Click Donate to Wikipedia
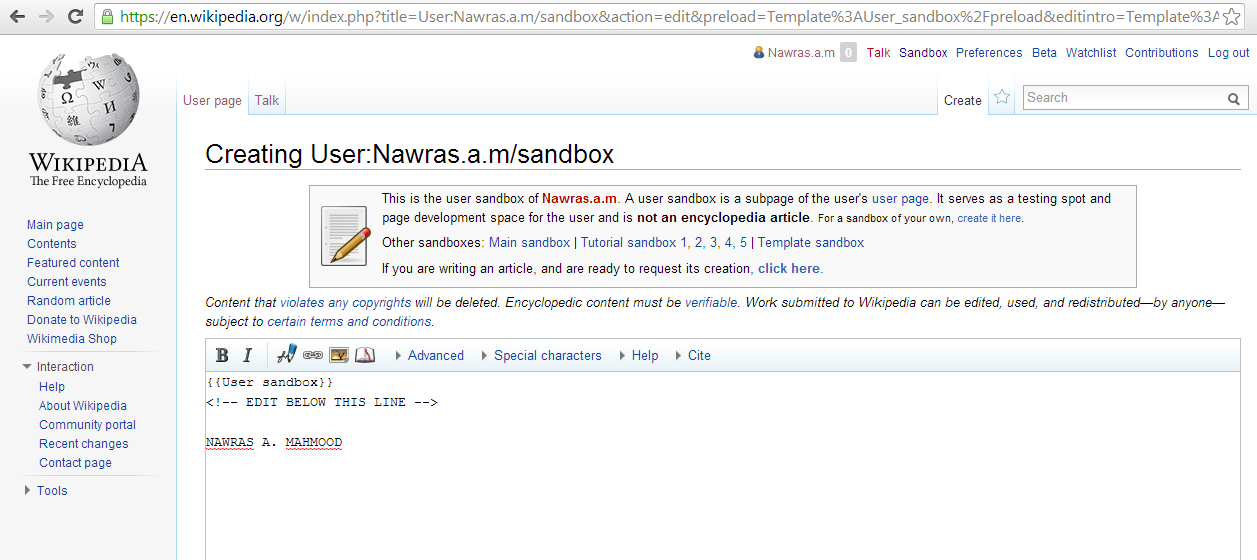Image resolution: width=1257 pixels, height=560 pixels. coord(82,320)
